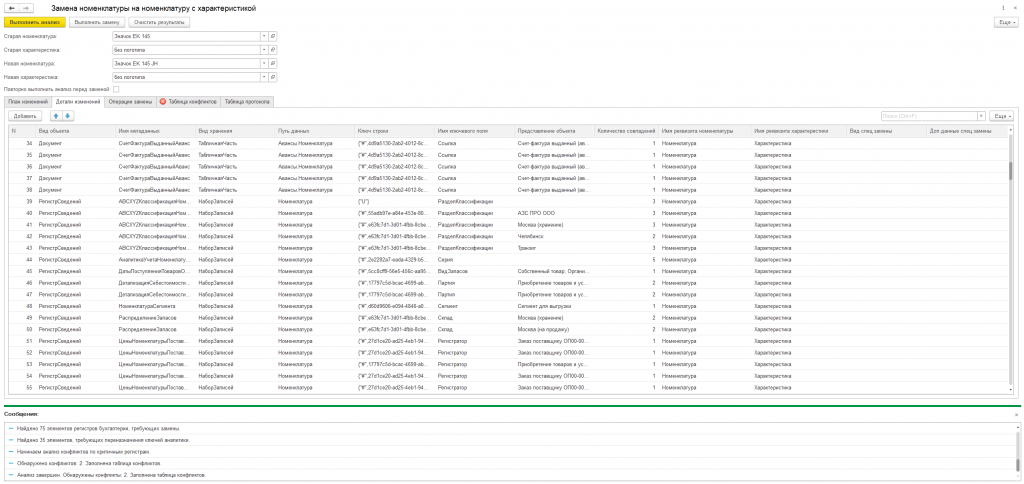The height and width of the screenshot is (484, 1024).
Task: Move row up with blue up arrow
Action: click(56, 116)
